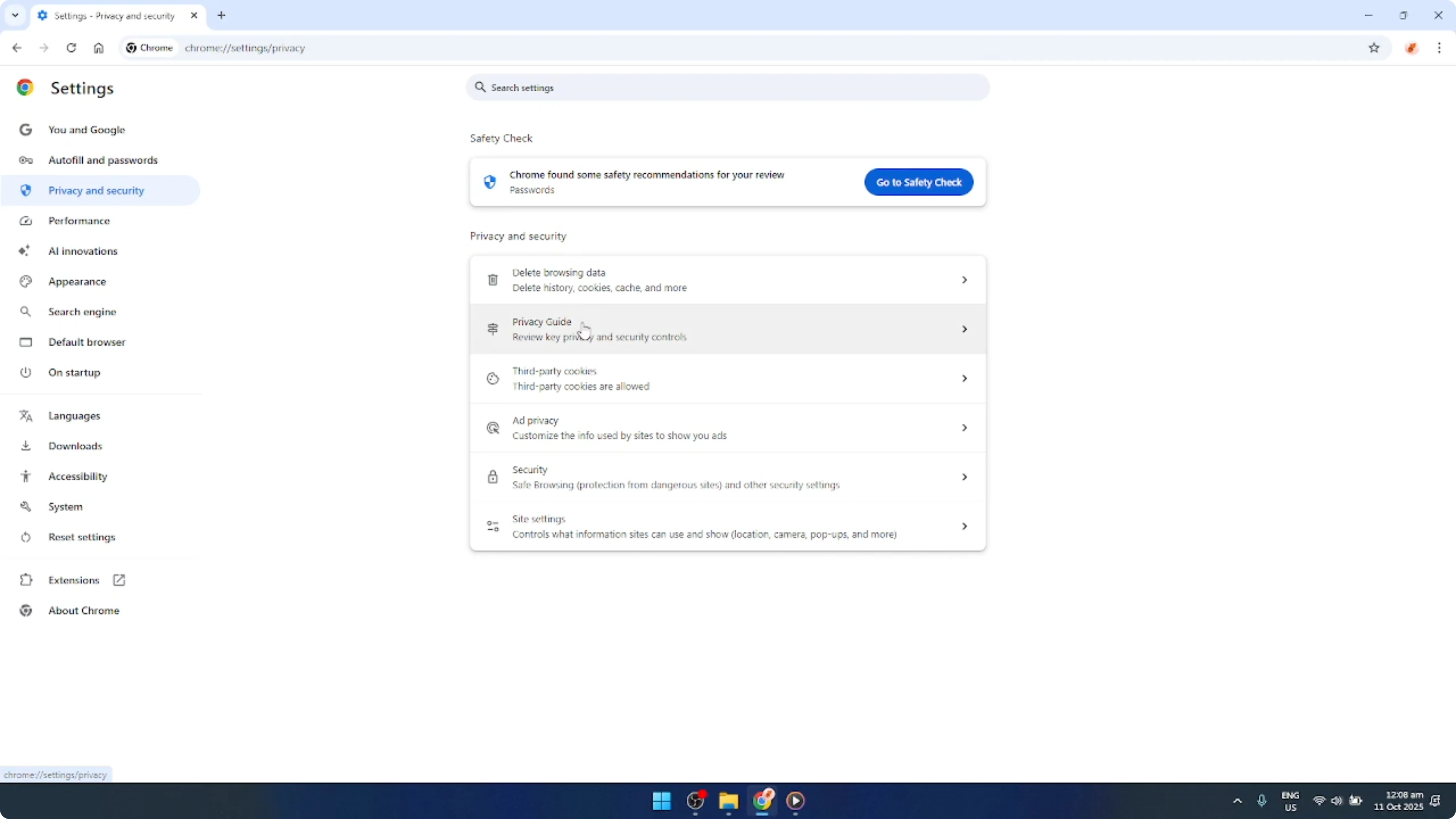Click the Safety Check shield icon
The width and height of the screenshot is (1456, 819).
coord(489,182)
